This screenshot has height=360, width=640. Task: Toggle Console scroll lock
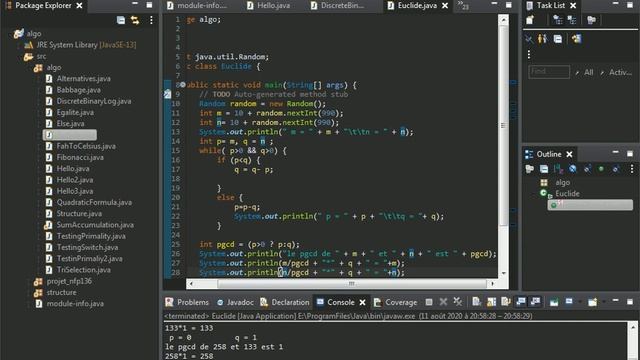(491, 302)
